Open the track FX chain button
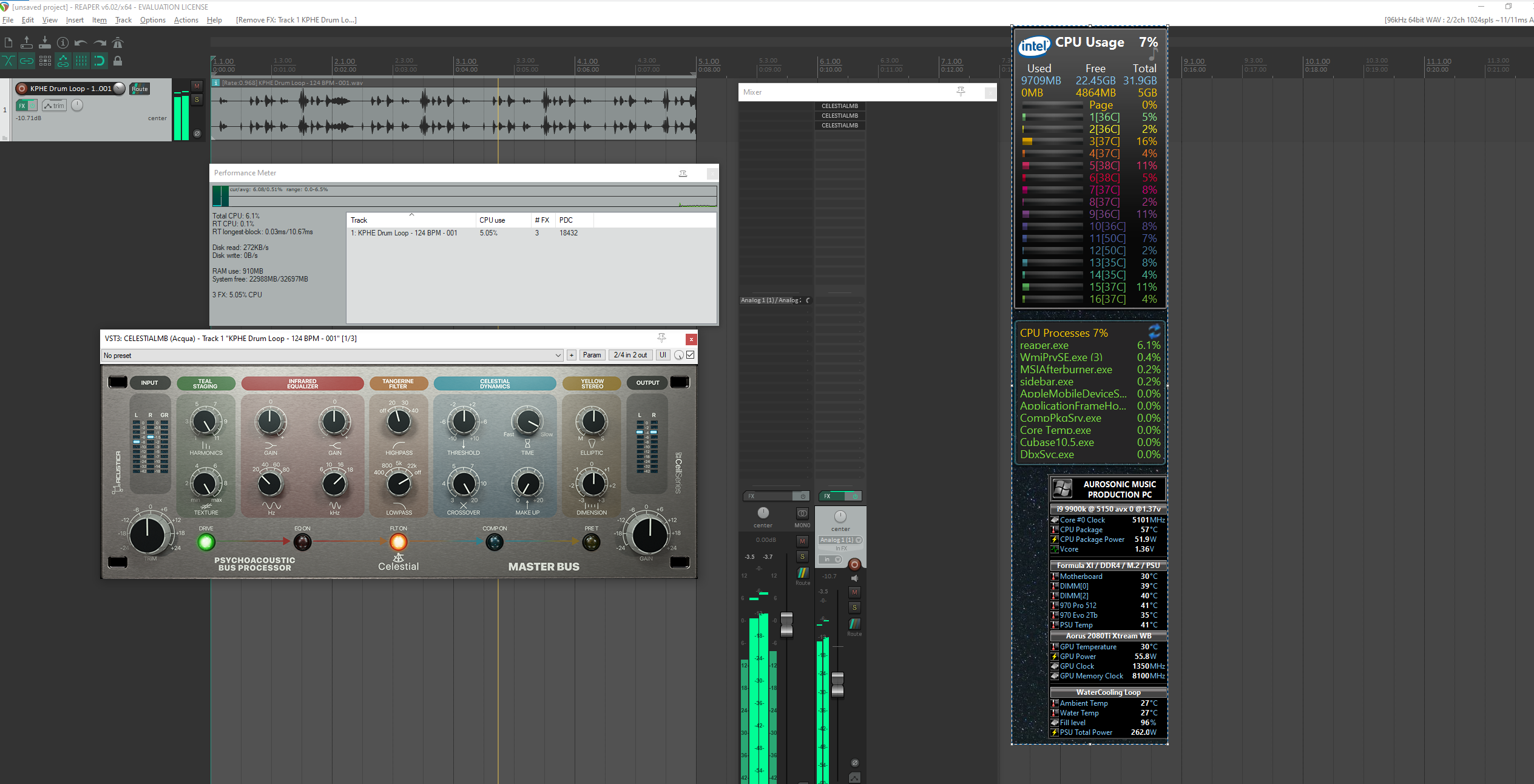1534x784 pixels. [22, 106]
